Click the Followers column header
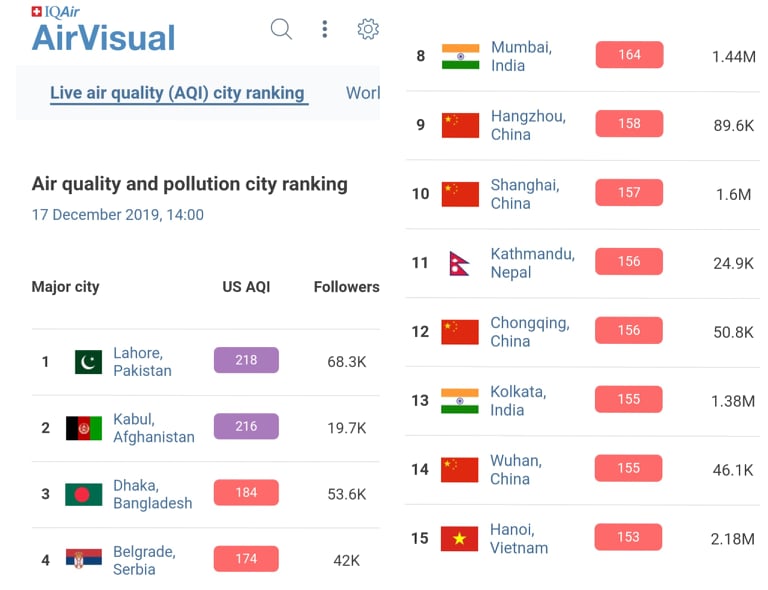 tap(346, 286)
